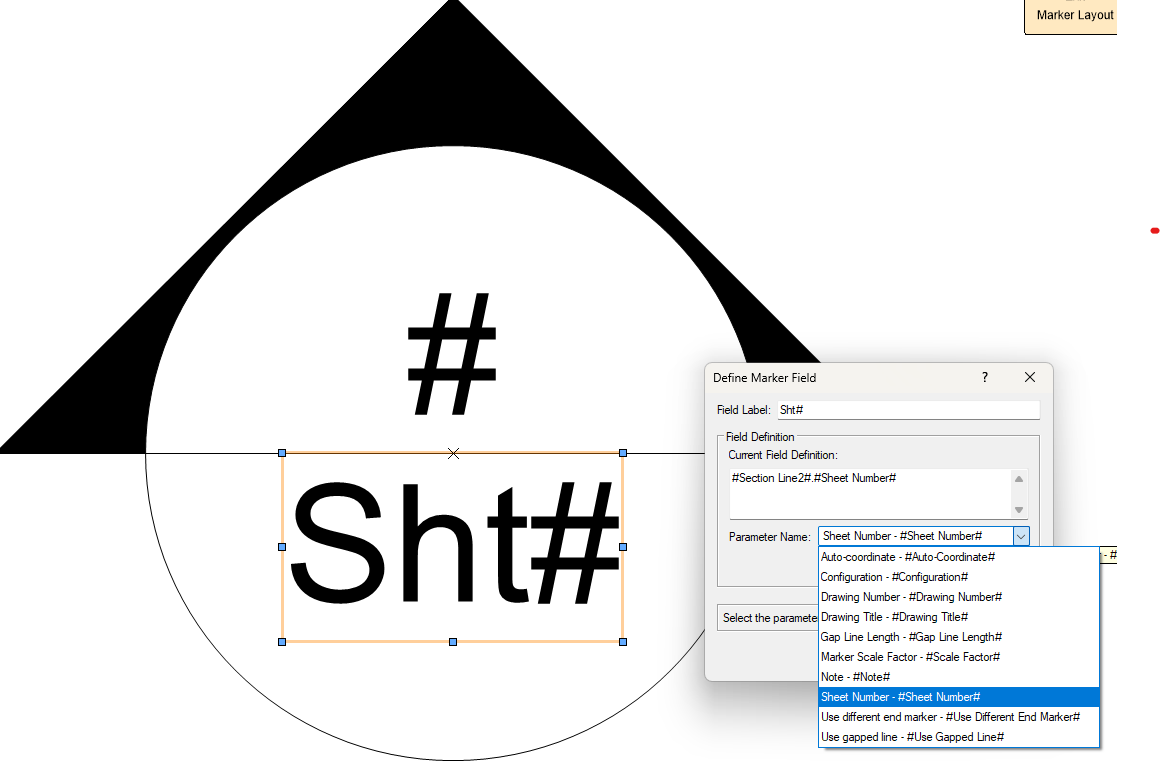The height and width of the screenshot is (762, 1160).
Task: Click top-center handle of Sht# text frame
Action: pyautogui.click(x=453, y=453)
